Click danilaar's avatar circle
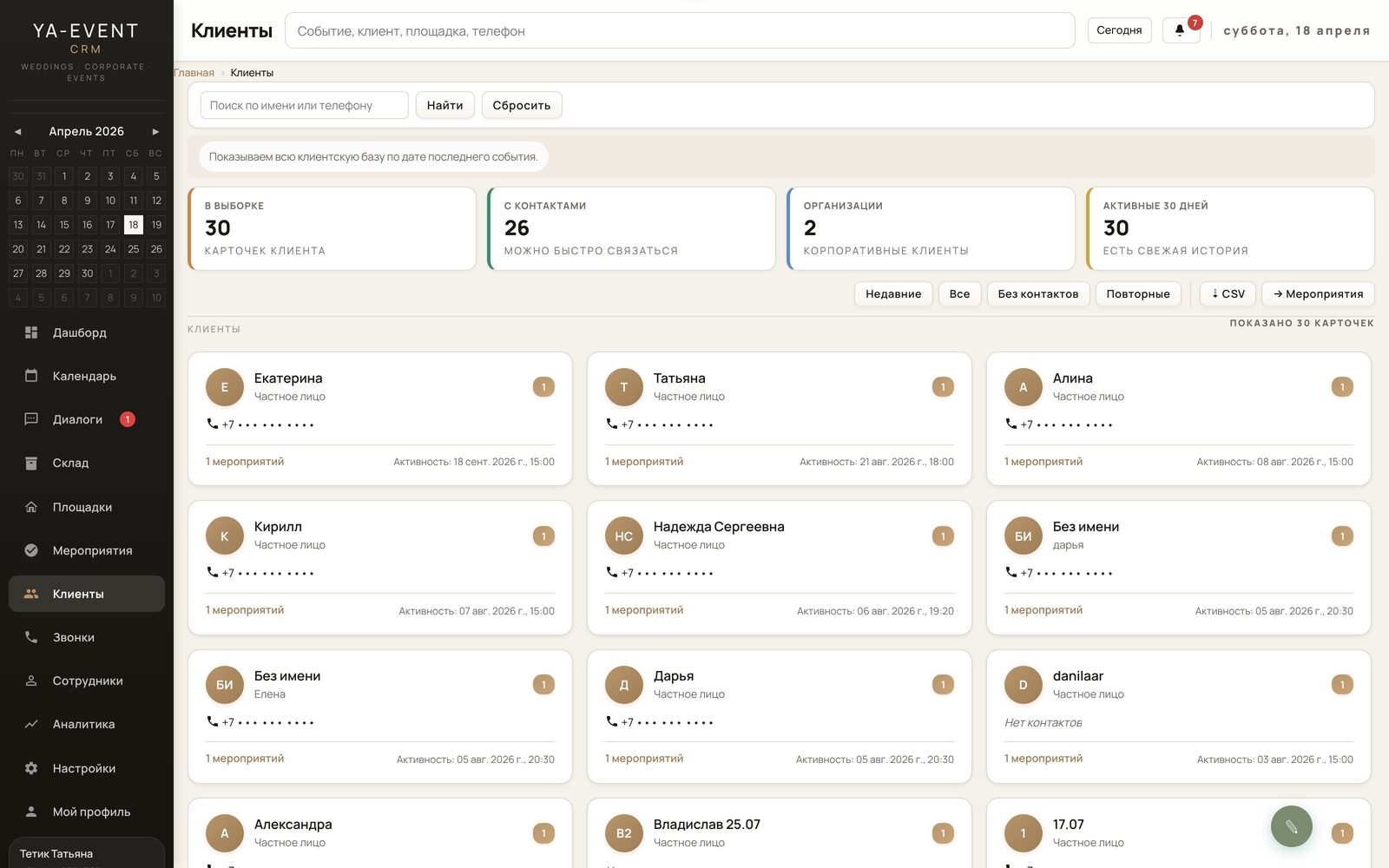This screenshot has width=1389, height=868. [1024, 685]
